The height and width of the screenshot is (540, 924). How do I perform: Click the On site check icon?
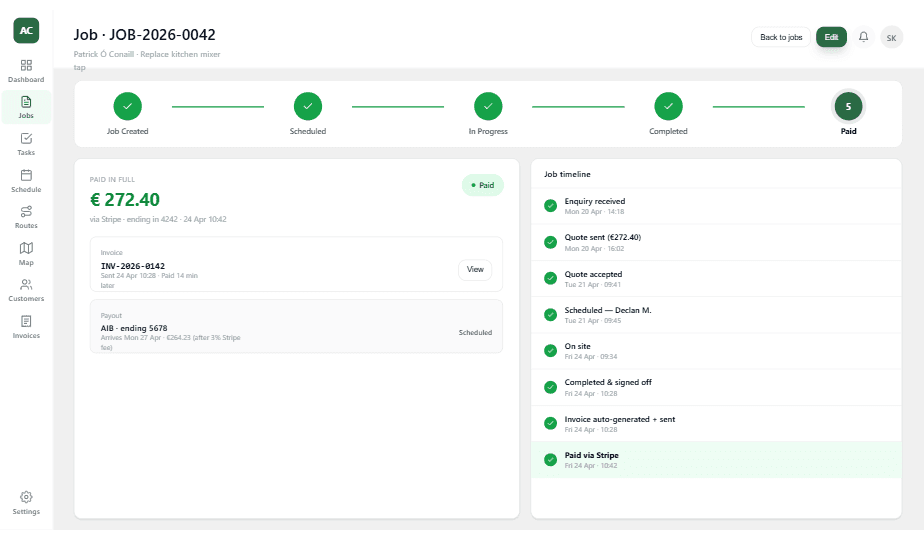[550, 351]
